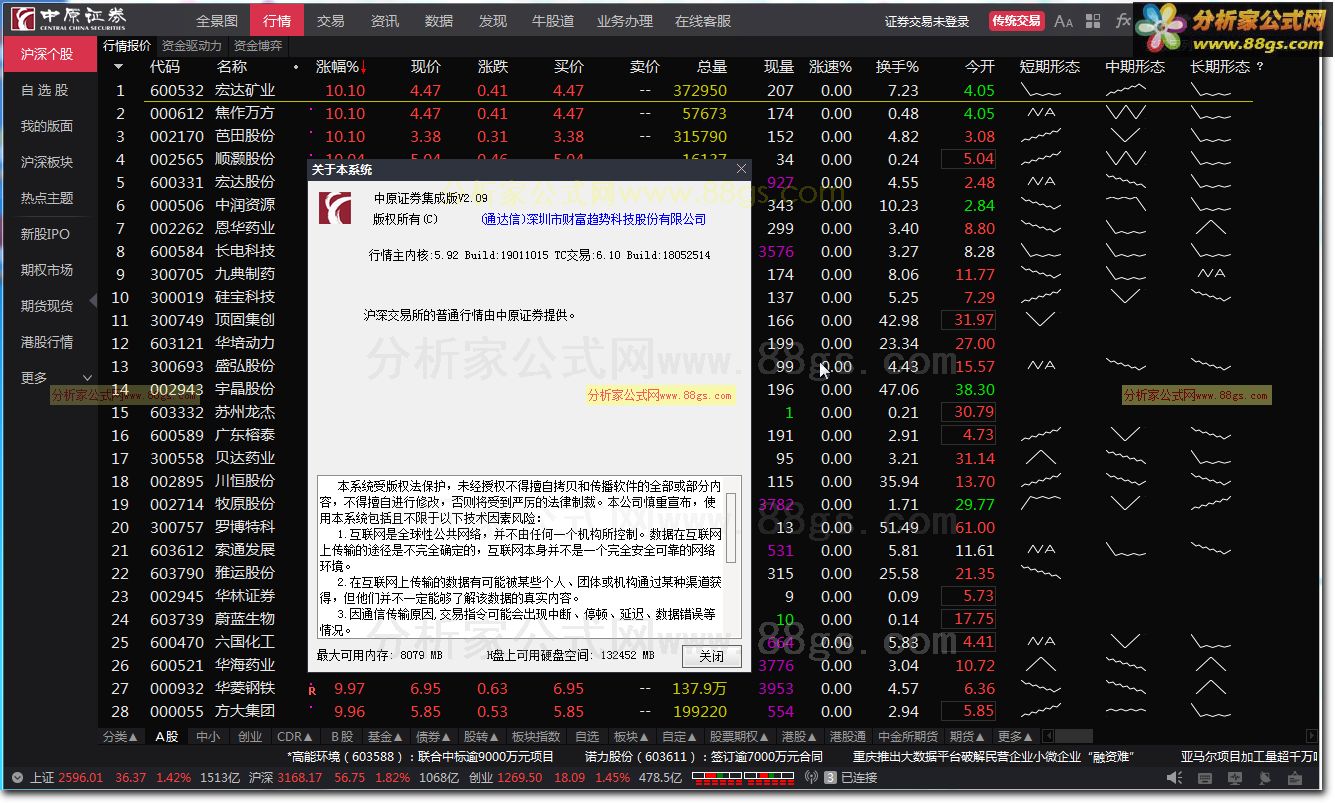
Task: Click news ticker item 高能环境（603588）
Action: (420, 757)
